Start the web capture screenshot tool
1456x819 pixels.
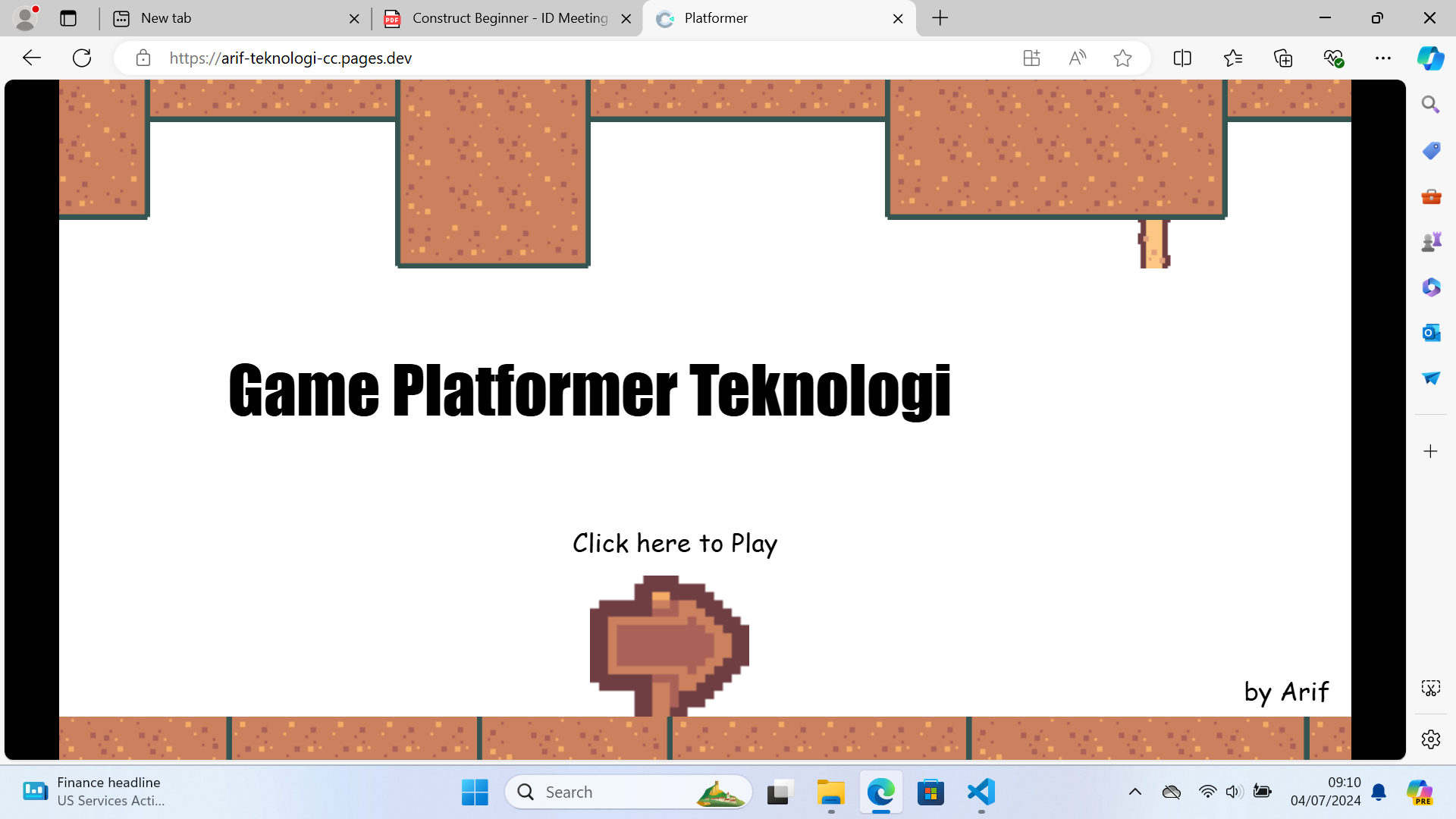[1431, 688]
